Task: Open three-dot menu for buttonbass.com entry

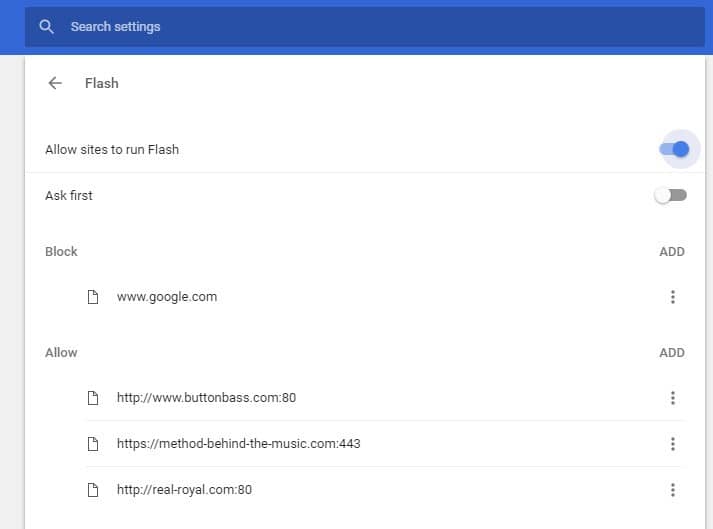Action: click(673, 398)
